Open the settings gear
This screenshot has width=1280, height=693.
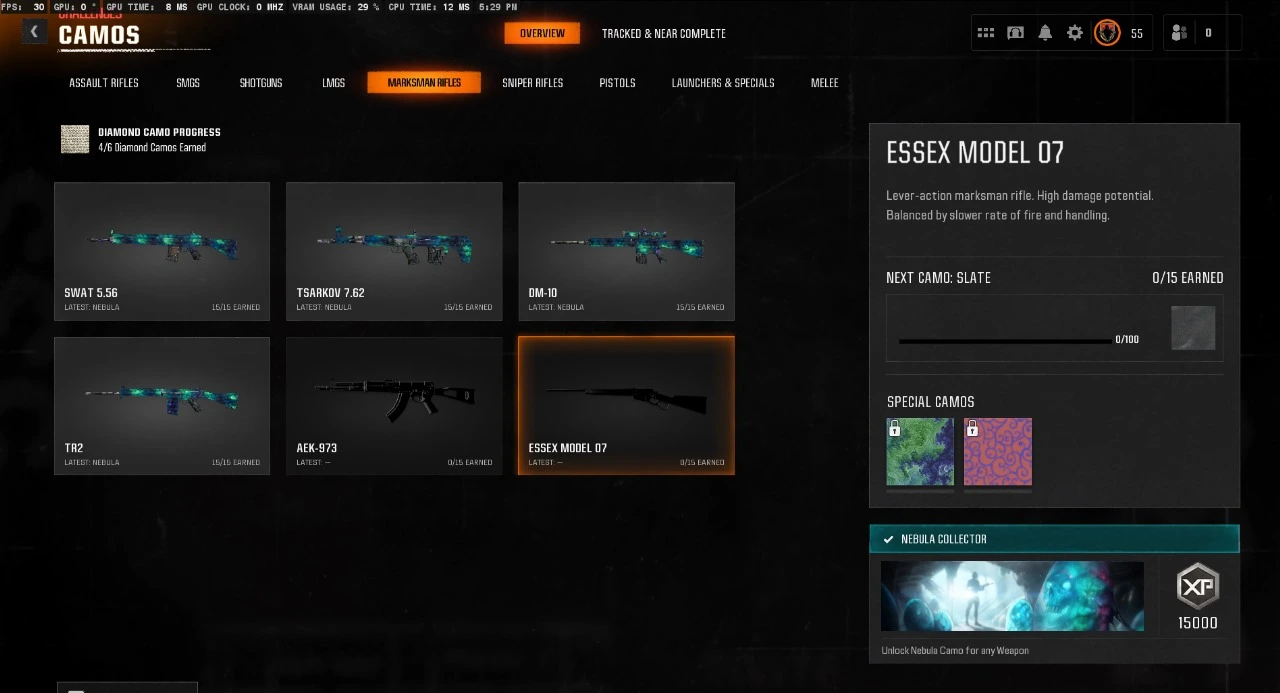tap(1075, 33)
